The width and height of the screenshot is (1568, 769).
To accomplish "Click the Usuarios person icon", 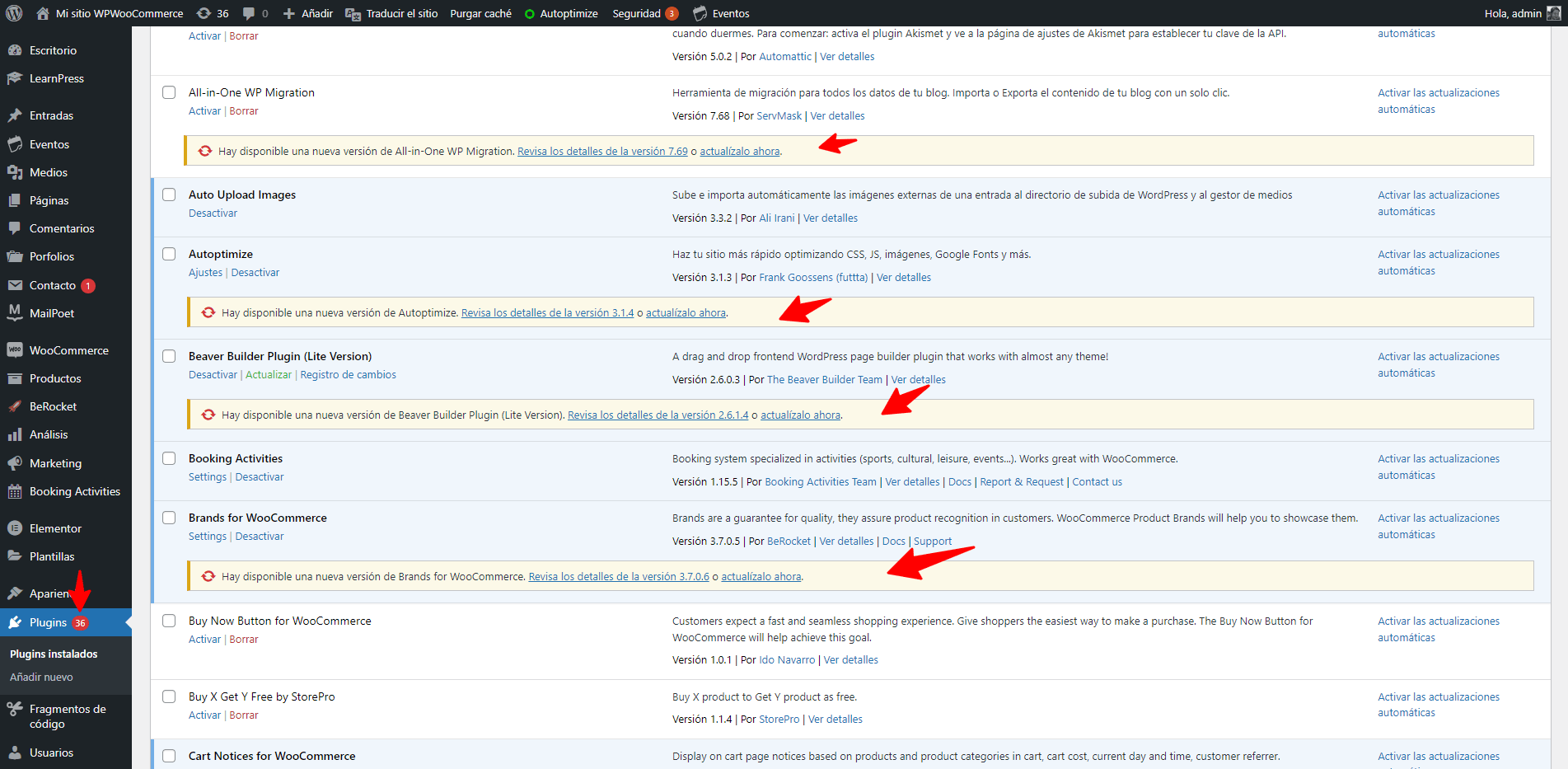I will click(x=15, y=753).
